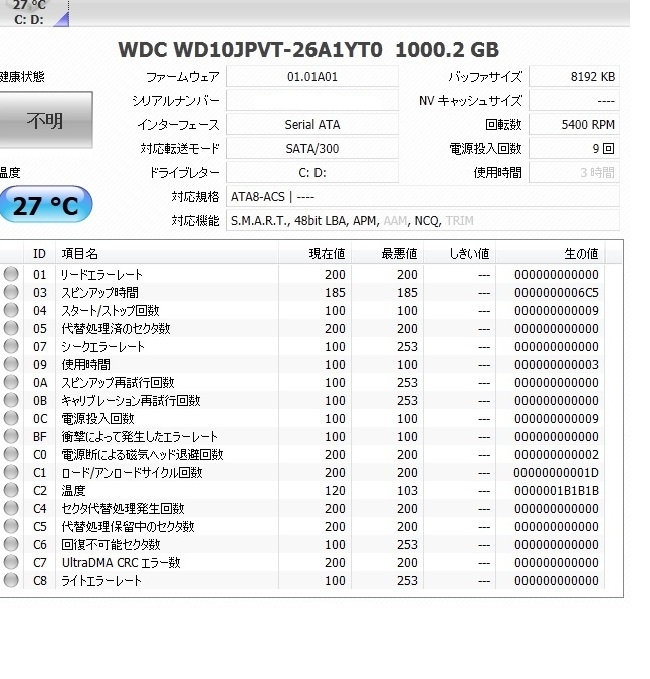The width and height of the screenshot is (650, 679).
Task: Click the status circle for attribute 0A
Action: point(11,382)
